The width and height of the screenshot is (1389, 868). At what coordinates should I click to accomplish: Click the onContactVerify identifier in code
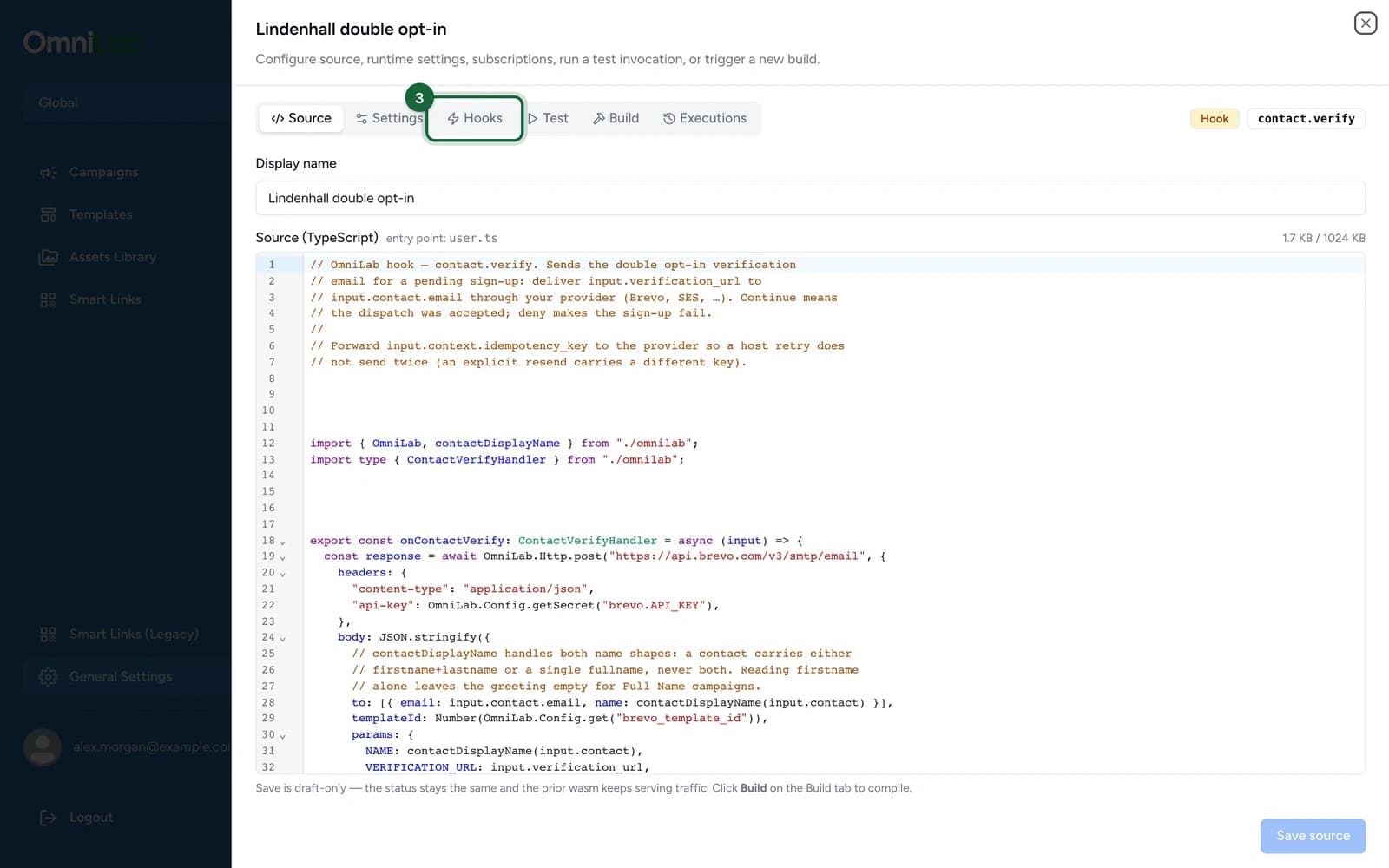[x=451, y=541]
